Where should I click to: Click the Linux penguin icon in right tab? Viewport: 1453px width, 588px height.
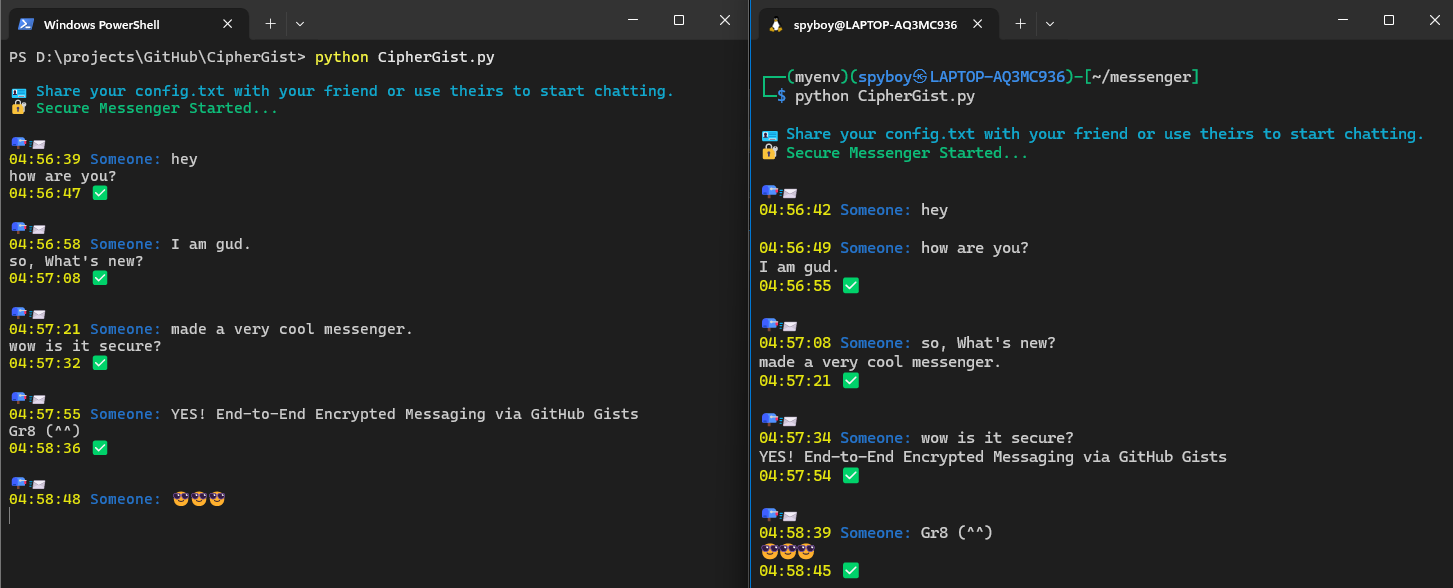[x=775, y=24]
